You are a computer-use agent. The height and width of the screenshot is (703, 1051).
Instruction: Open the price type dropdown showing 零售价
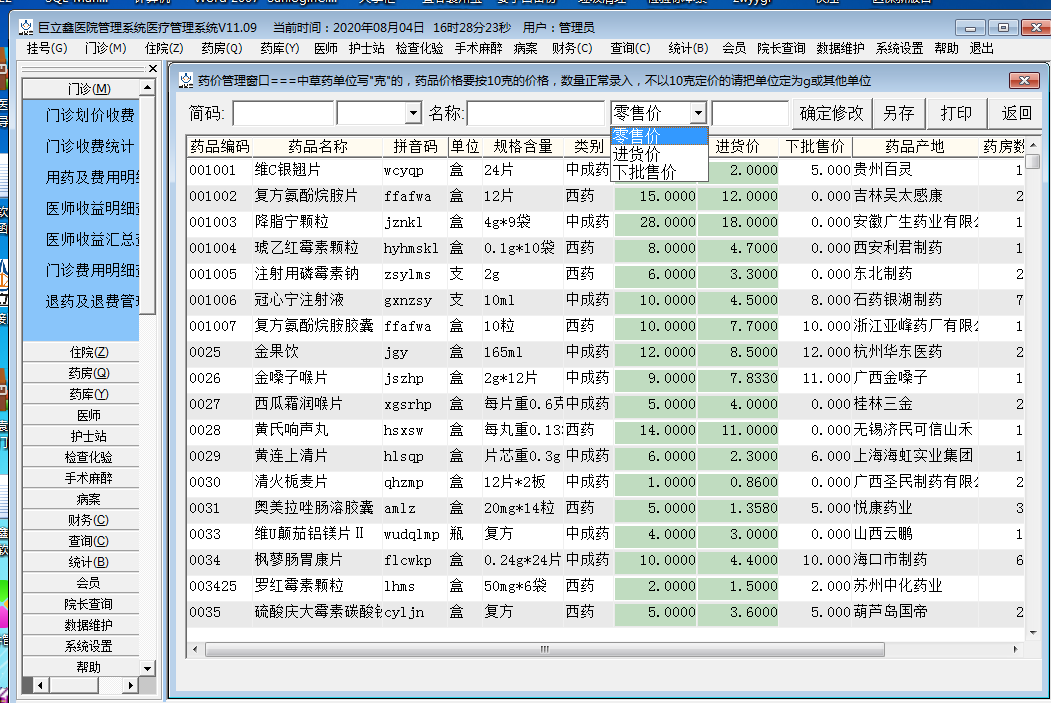click(697, 113)
